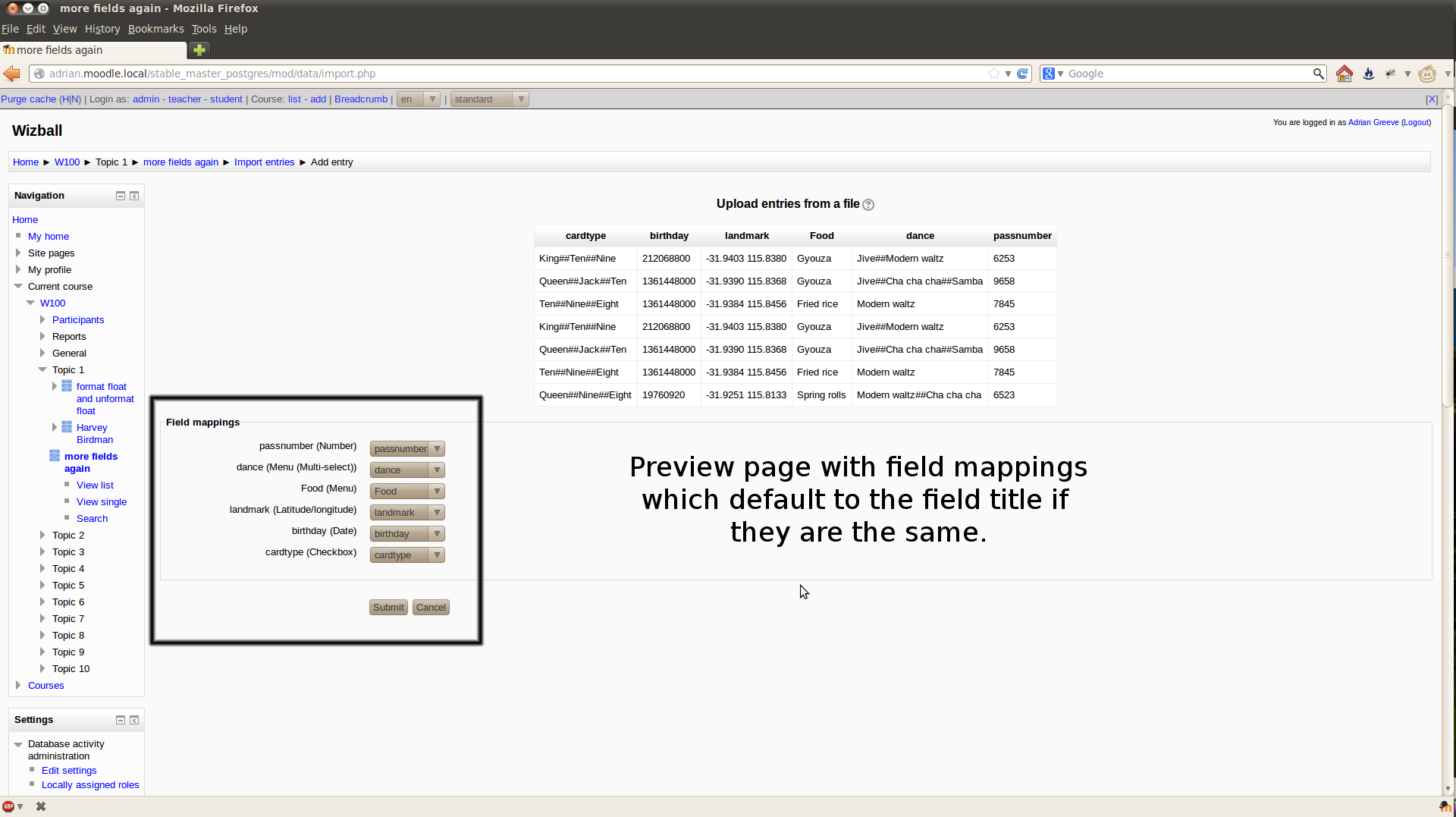Click the Google search input field

pos(1188,74)
